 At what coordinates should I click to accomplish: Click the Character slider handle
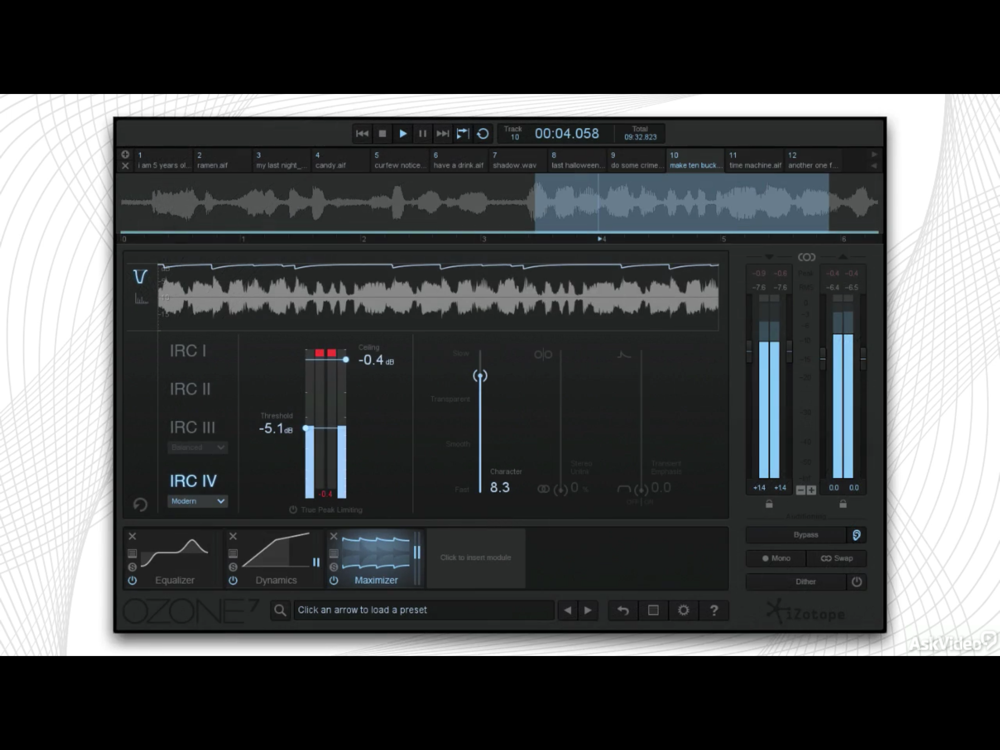[481, 376]
